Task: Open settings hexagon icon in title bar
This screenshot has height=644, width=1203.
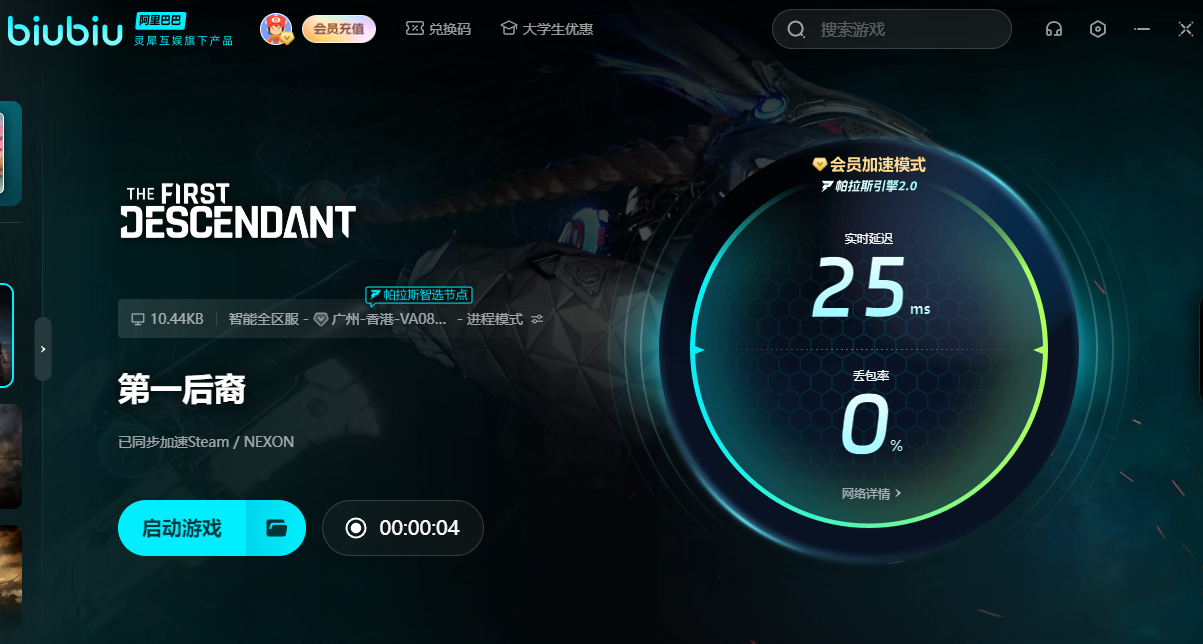Action: coord(1098,29)
